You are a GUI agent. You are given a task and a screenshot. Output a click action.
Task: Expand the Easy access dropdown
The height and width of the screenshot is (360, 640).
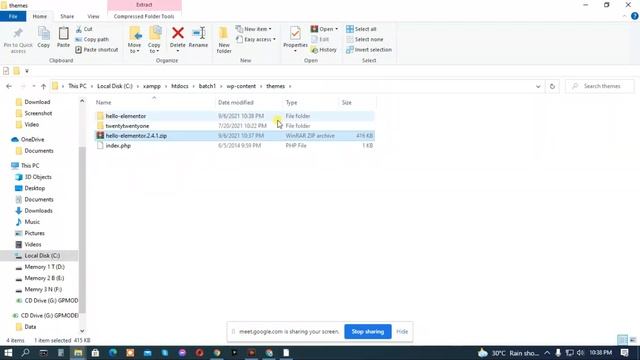coord(256,39)
